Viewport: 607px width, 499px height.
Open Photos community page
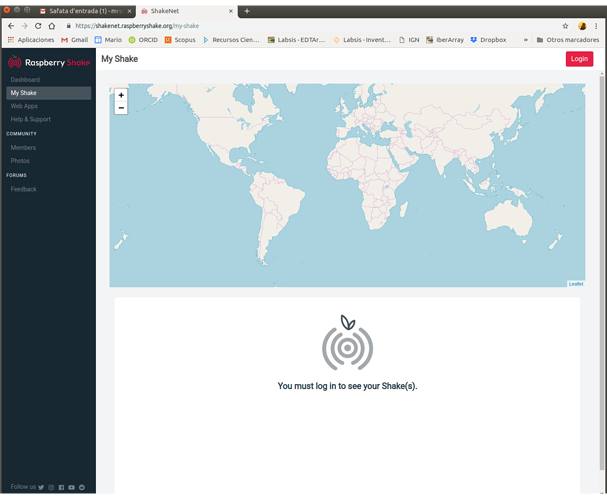[20, 161]
